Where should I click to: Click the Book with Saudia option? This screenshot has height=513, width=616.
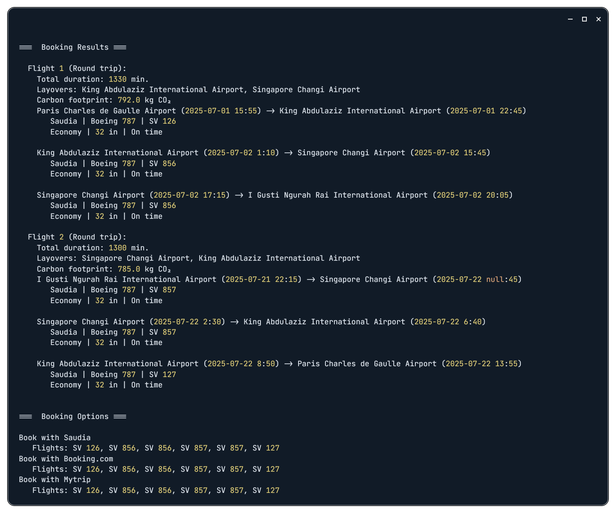pos(55,437)
